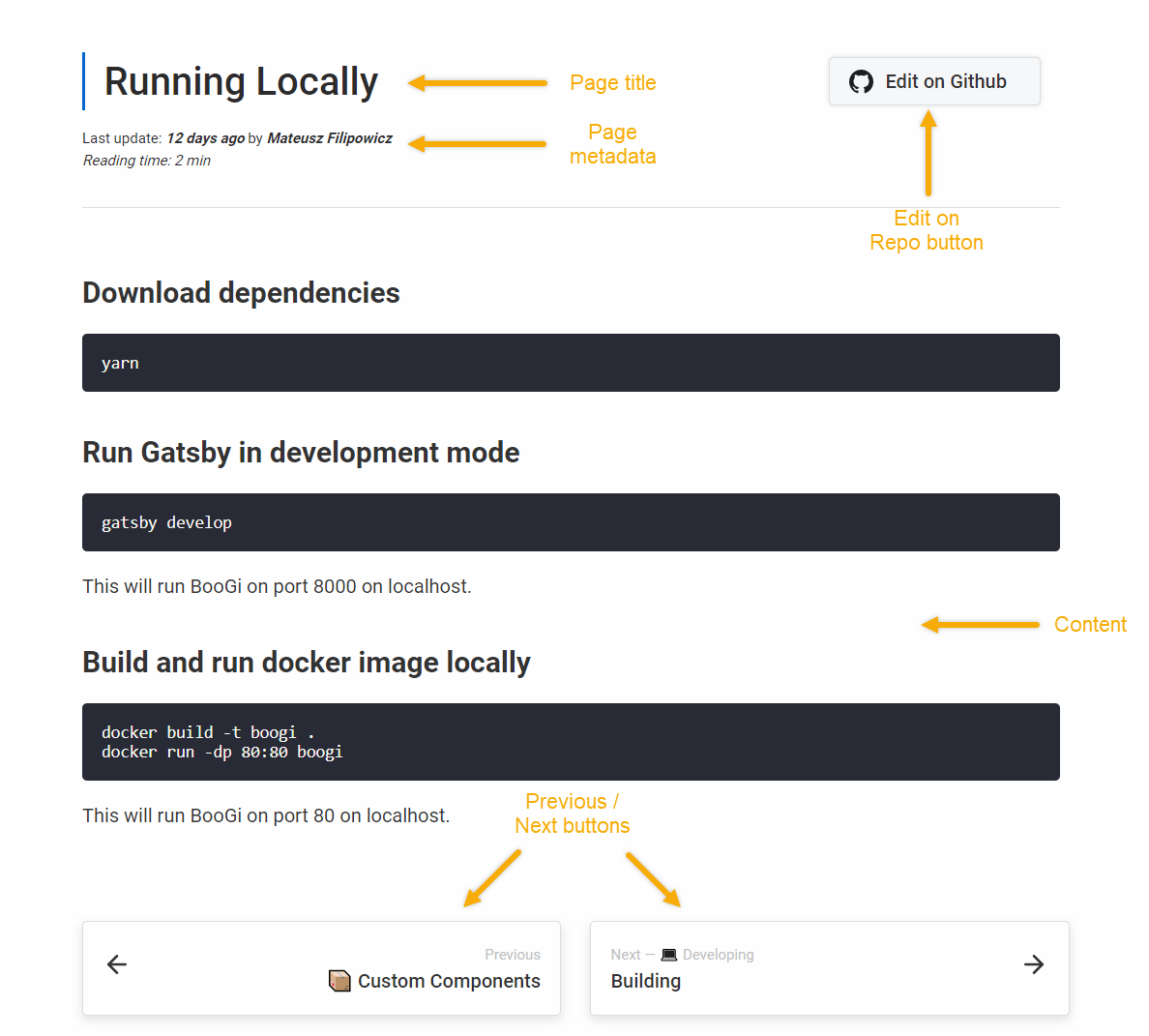Image resolution: width=1149 pixels, height=1036 pixels.
Task: Click text about port 80 on localhost
Action: (x=266, y=816)
